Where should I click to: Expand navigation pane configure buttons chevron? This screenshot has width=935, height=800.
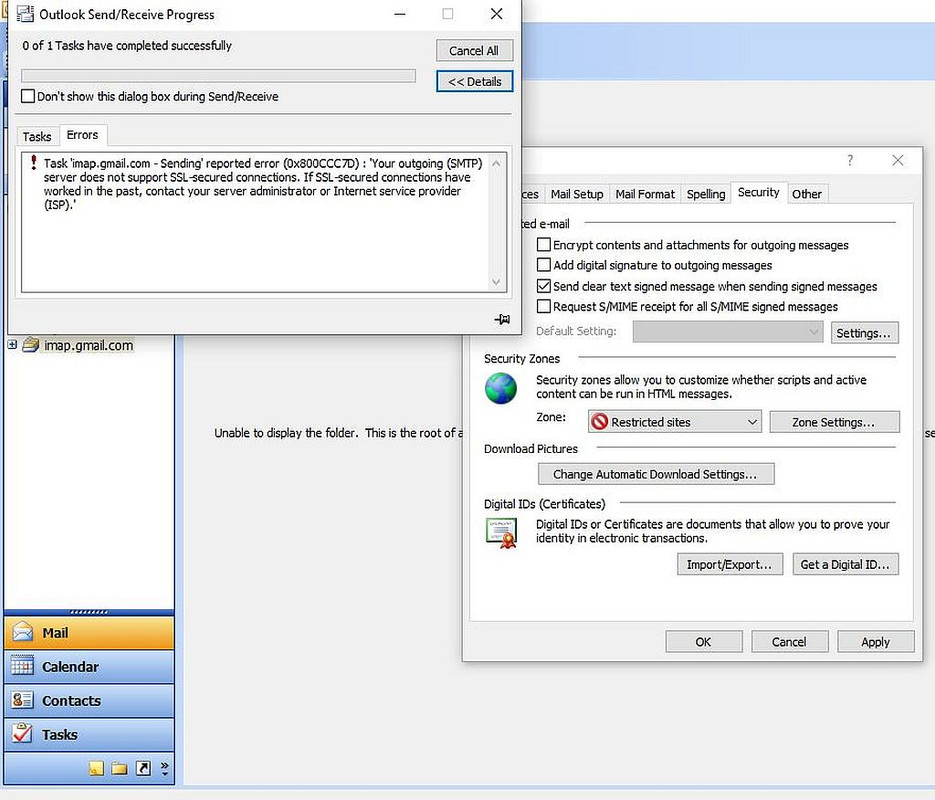(165, 768)
